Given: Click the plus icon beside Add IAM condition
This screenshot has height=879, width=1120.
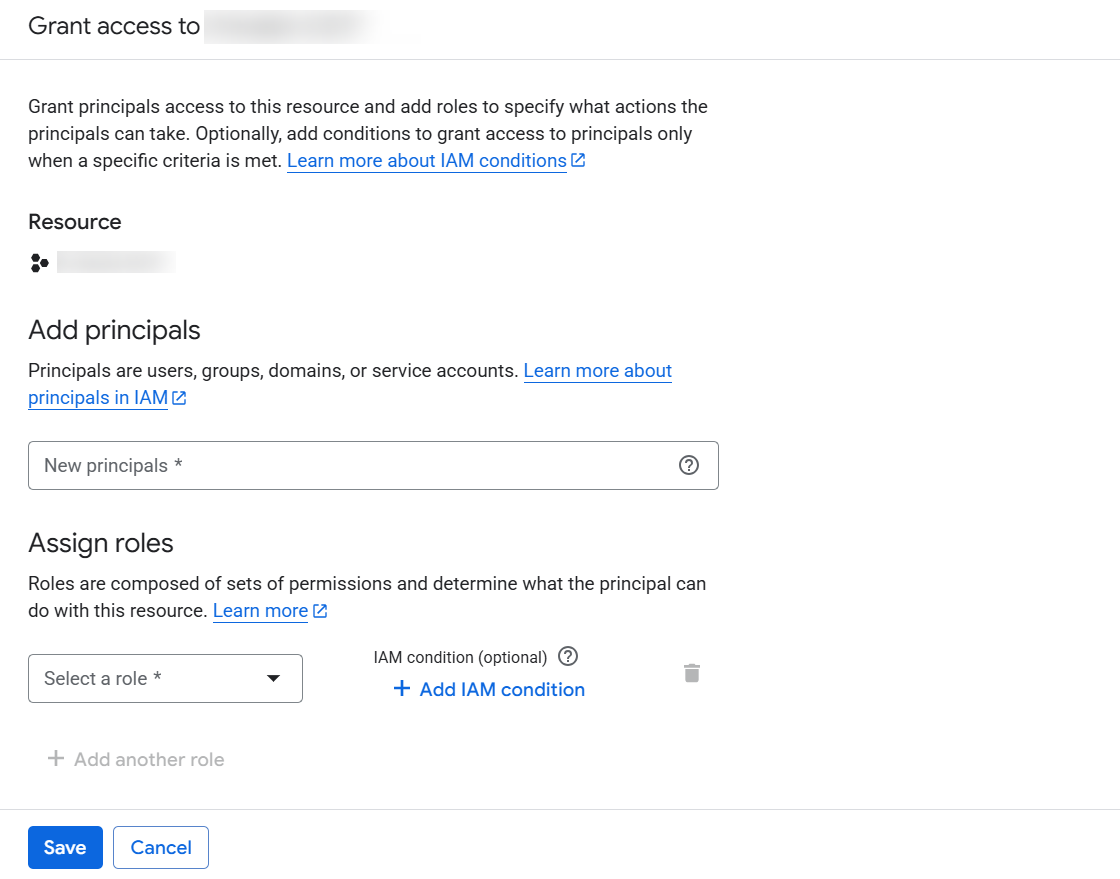Looking at the screenshot, I should pos(402,689).
